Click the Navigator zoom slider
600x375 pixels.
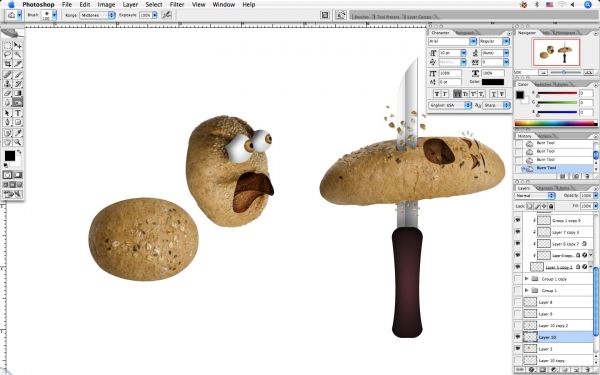[564, 72]
